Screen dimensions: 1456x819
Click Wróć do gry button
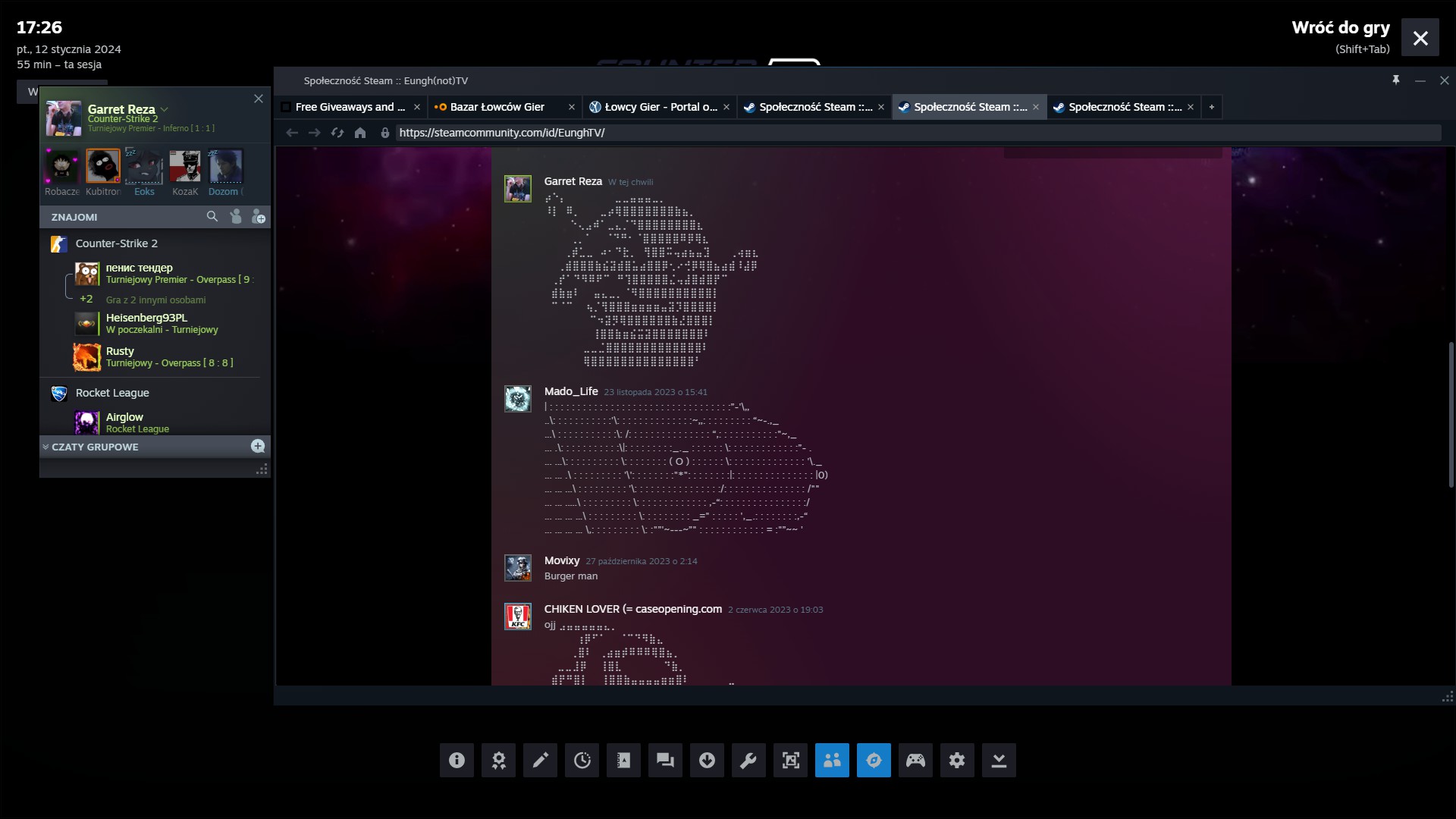tap(1341, 28)
